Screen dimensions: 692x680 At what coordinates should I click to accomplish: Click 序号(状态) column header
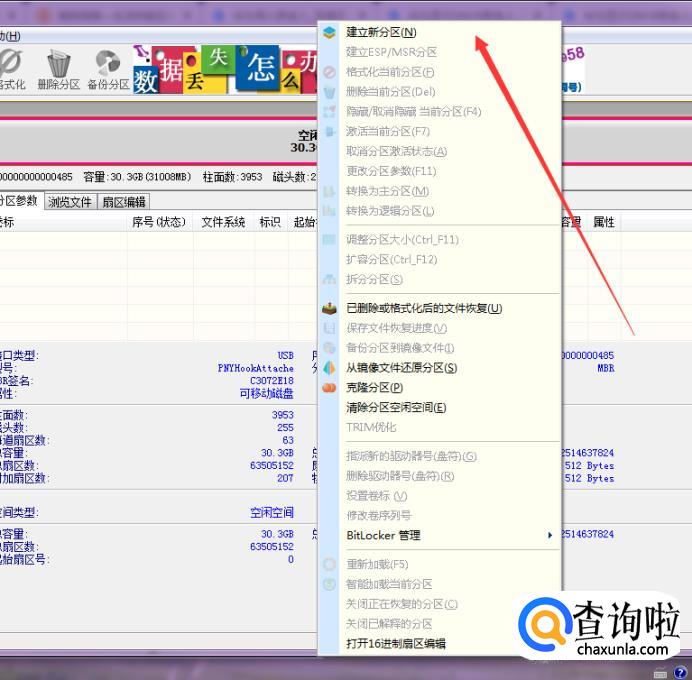click(x=159, y=222)
